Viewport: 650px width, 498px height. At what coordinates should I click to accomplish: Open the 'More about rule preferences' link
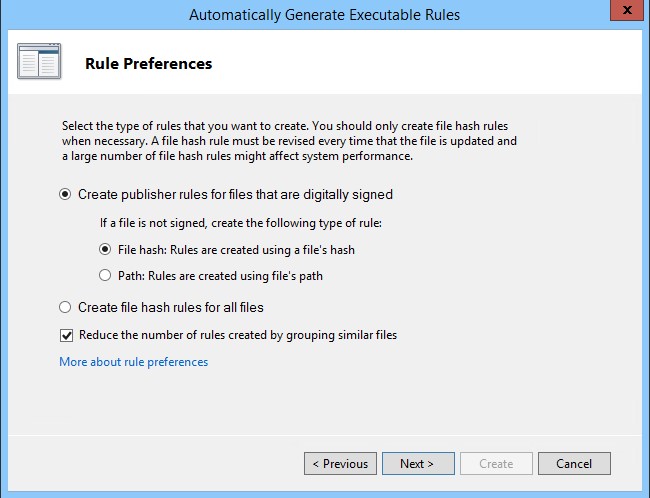click(x=134, y=362)
